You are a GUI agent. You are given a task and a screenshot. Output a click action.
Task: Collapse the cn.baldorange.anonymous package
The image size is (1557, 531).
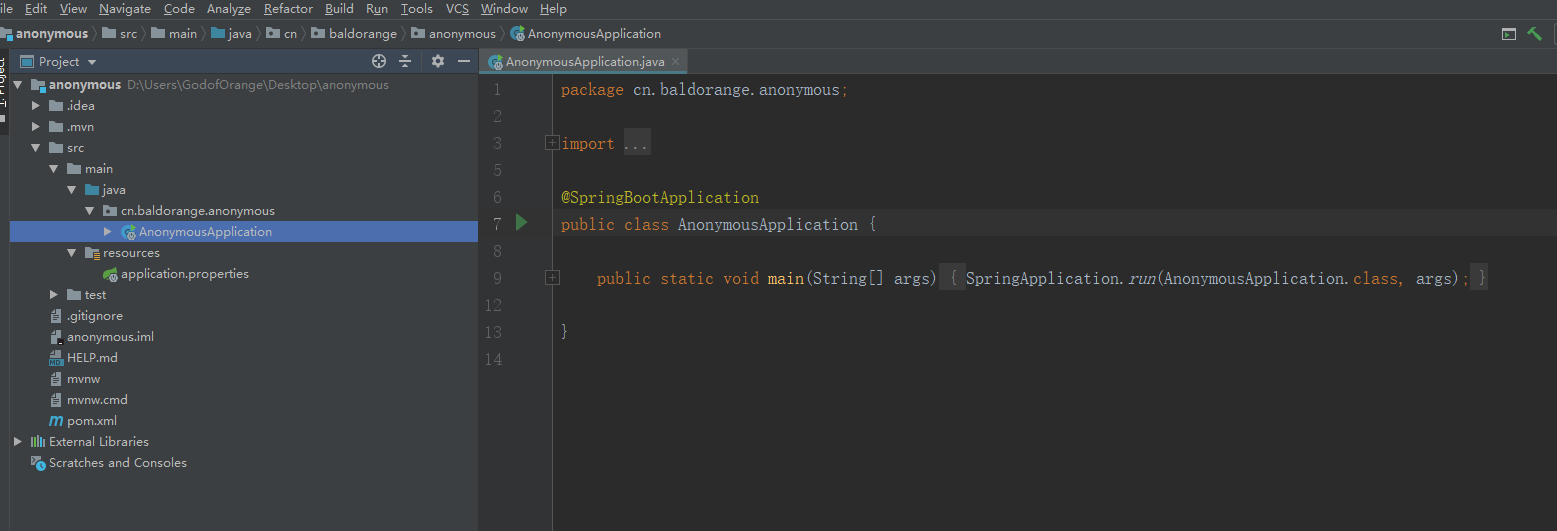90,211
